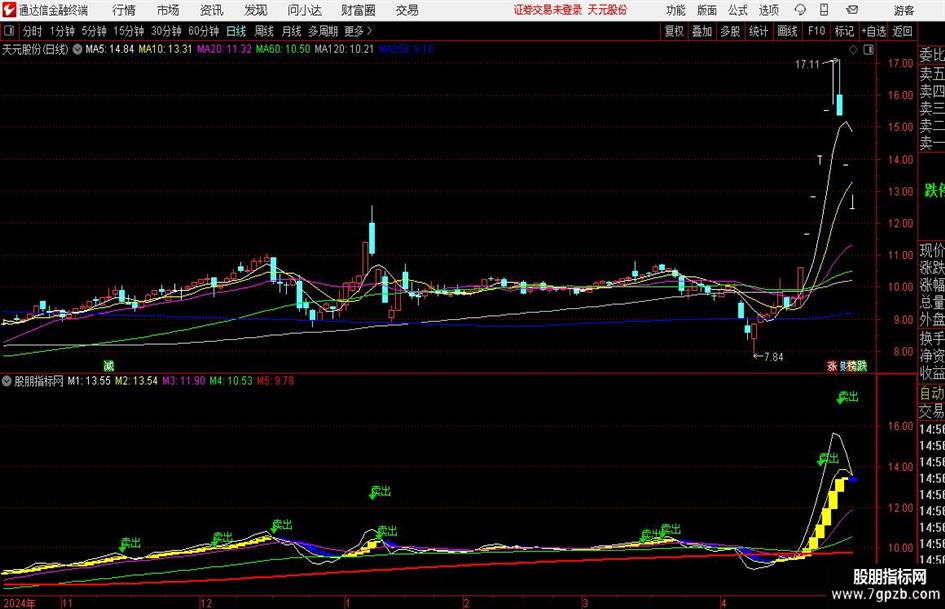
Task: Click the M4: 10.53 indicator value
Action: [231, 380]
